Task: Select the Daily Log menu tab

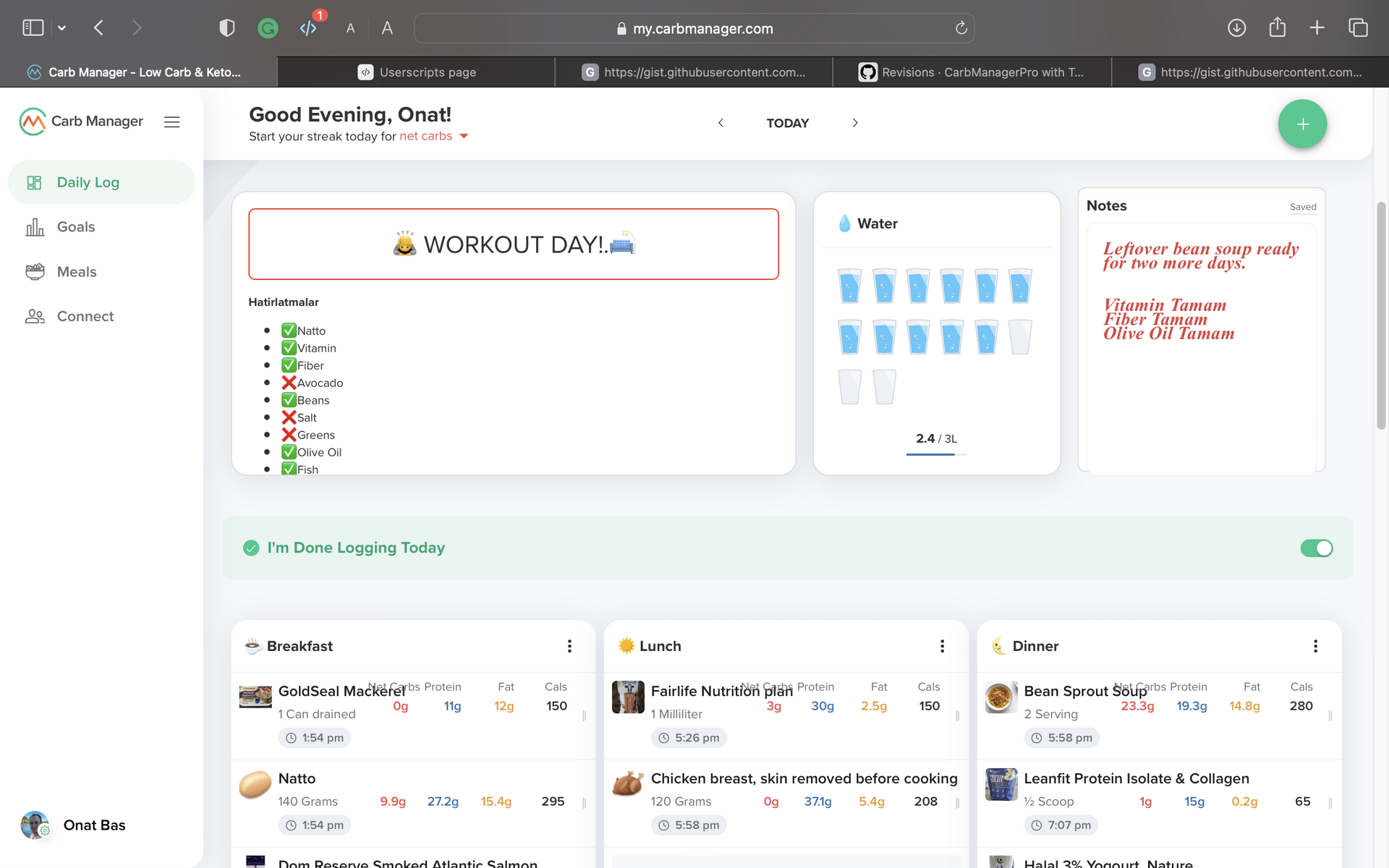Action: tap(101, 182)
